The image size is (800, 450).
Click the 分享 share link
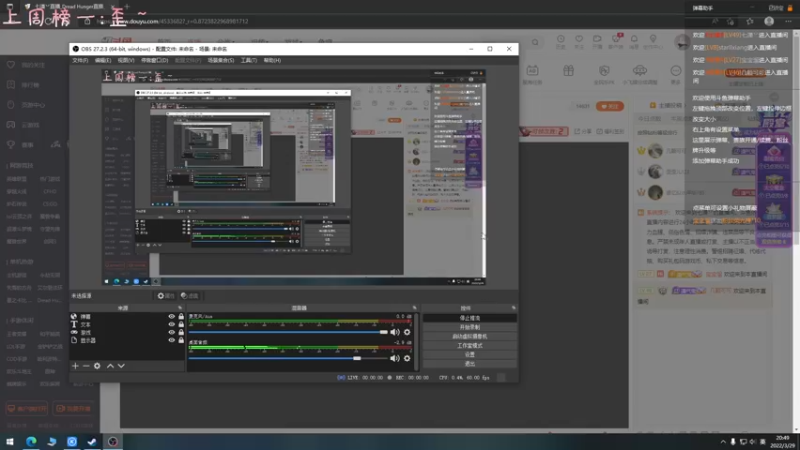[x=583, y=132]
